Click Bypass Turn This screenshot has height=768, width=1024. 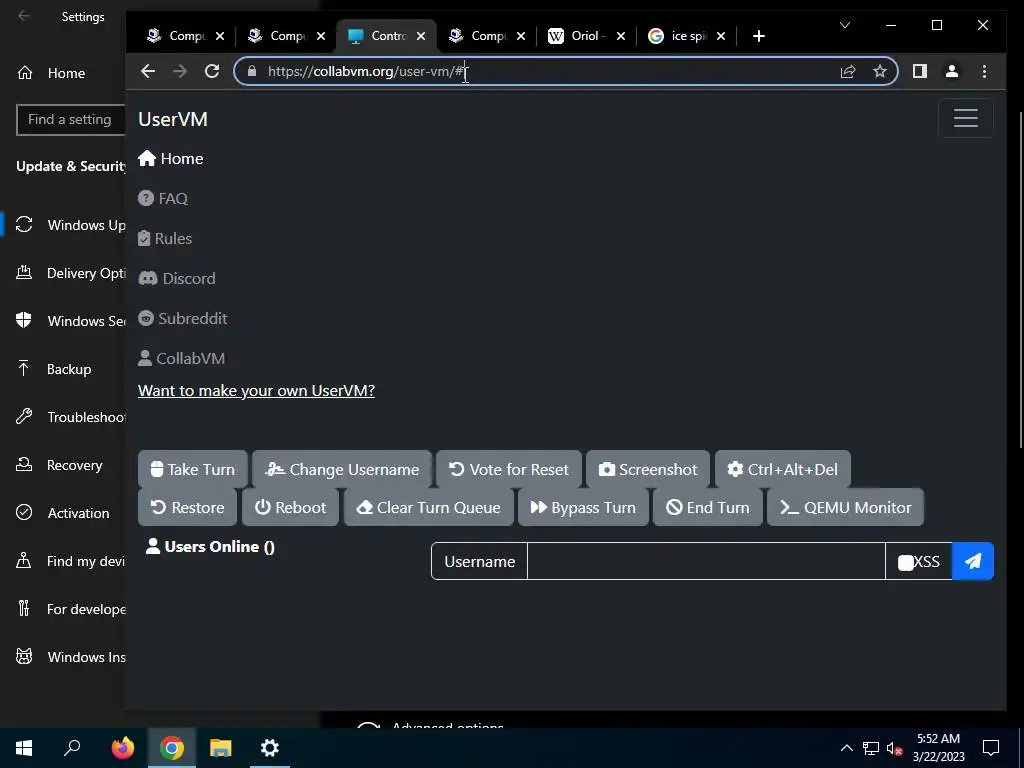[583, 507]
